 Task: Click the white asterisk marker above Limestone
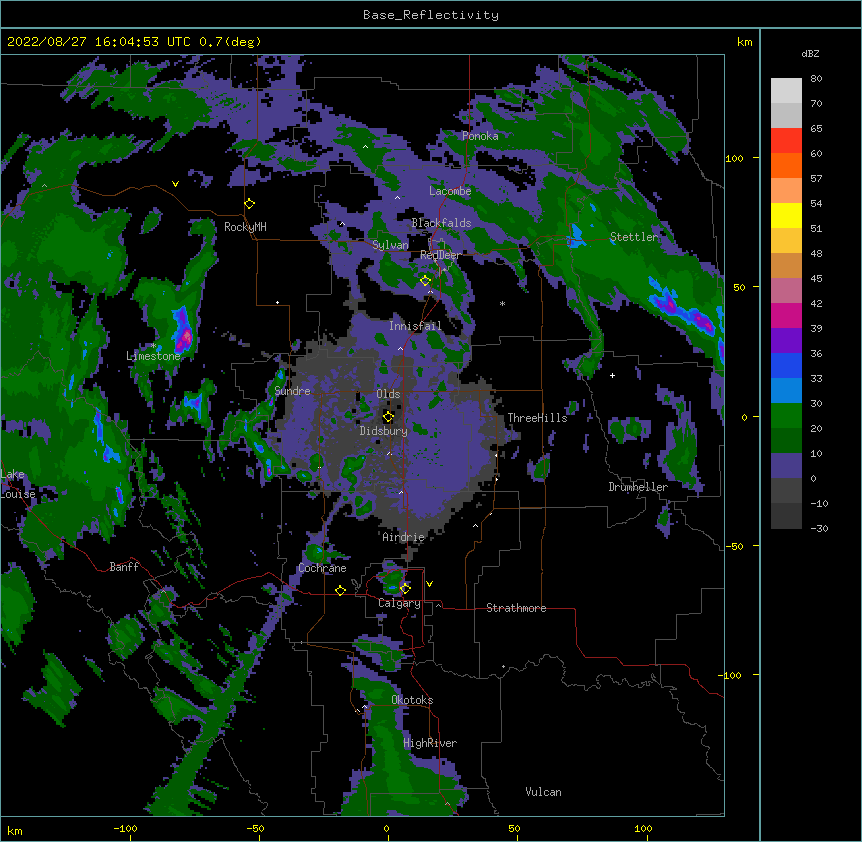click(x=154, y=346)
